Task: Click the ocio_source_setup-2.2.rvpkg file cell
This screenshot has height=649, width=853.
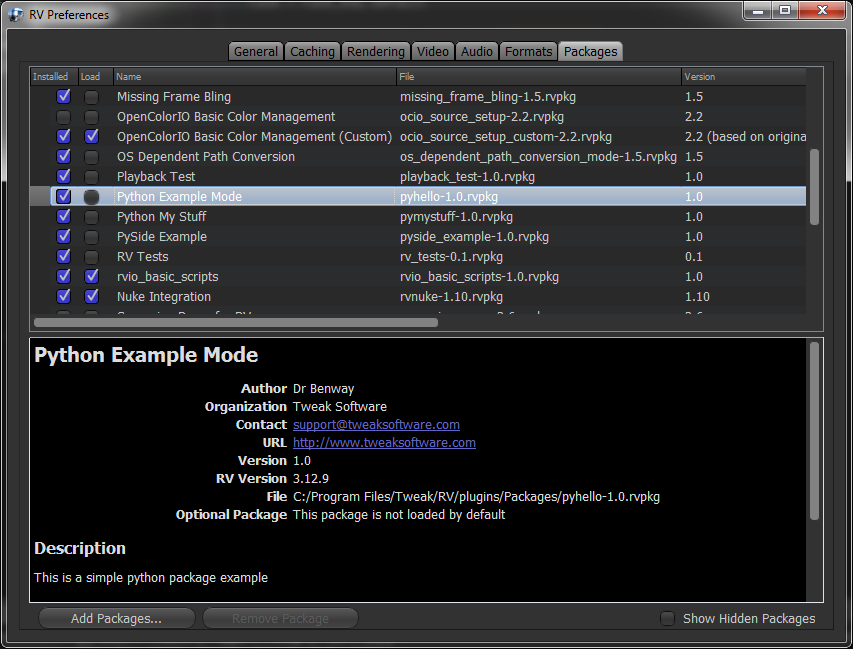Action: (481, 117)
